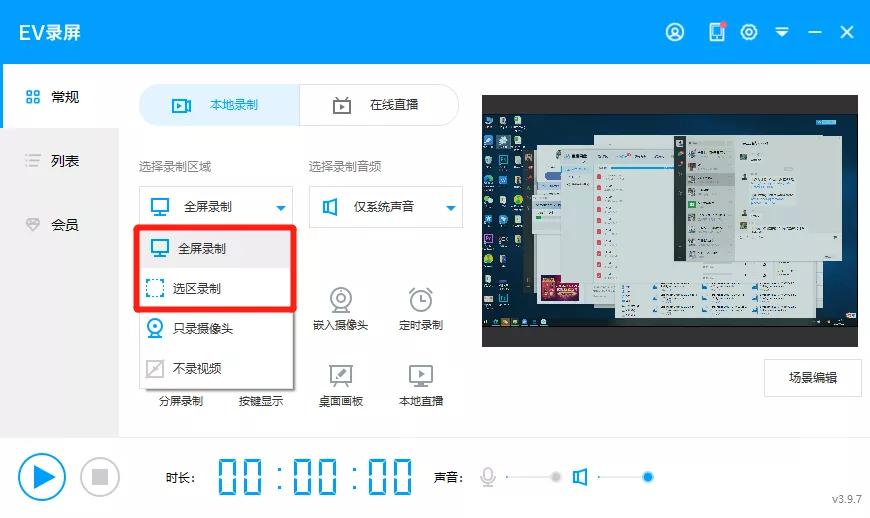This screenshot has height=518, width=870.
Task: Click the 时长 label
Action: [180, 478]
